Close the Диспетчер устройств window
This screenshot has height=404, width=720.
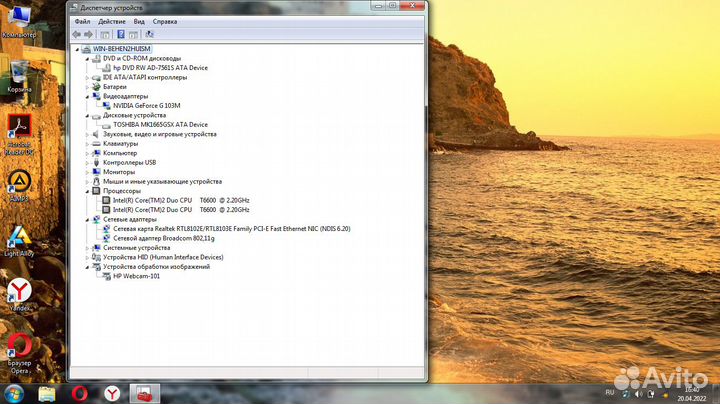[412, 6]
